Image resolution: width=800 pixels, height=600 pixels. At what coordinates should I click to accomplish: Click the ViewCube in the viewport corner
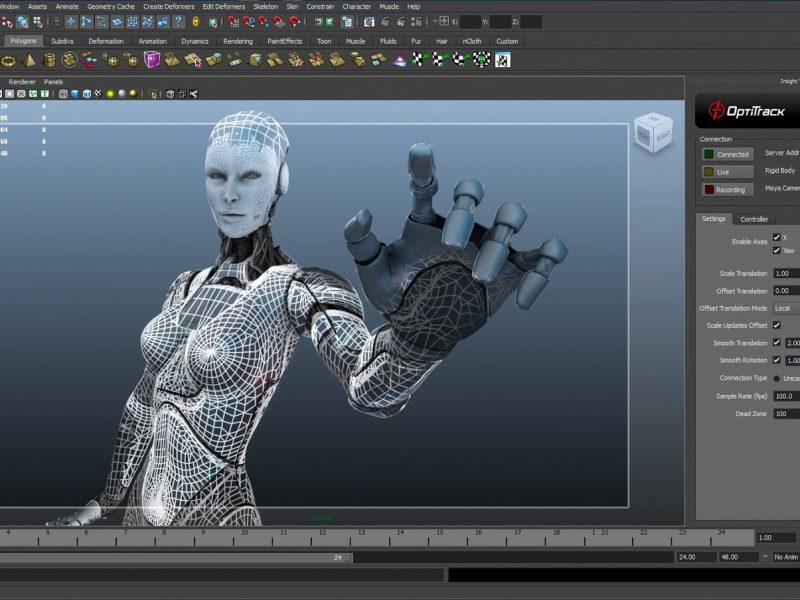pyautogui.click(x=653, y=133)
